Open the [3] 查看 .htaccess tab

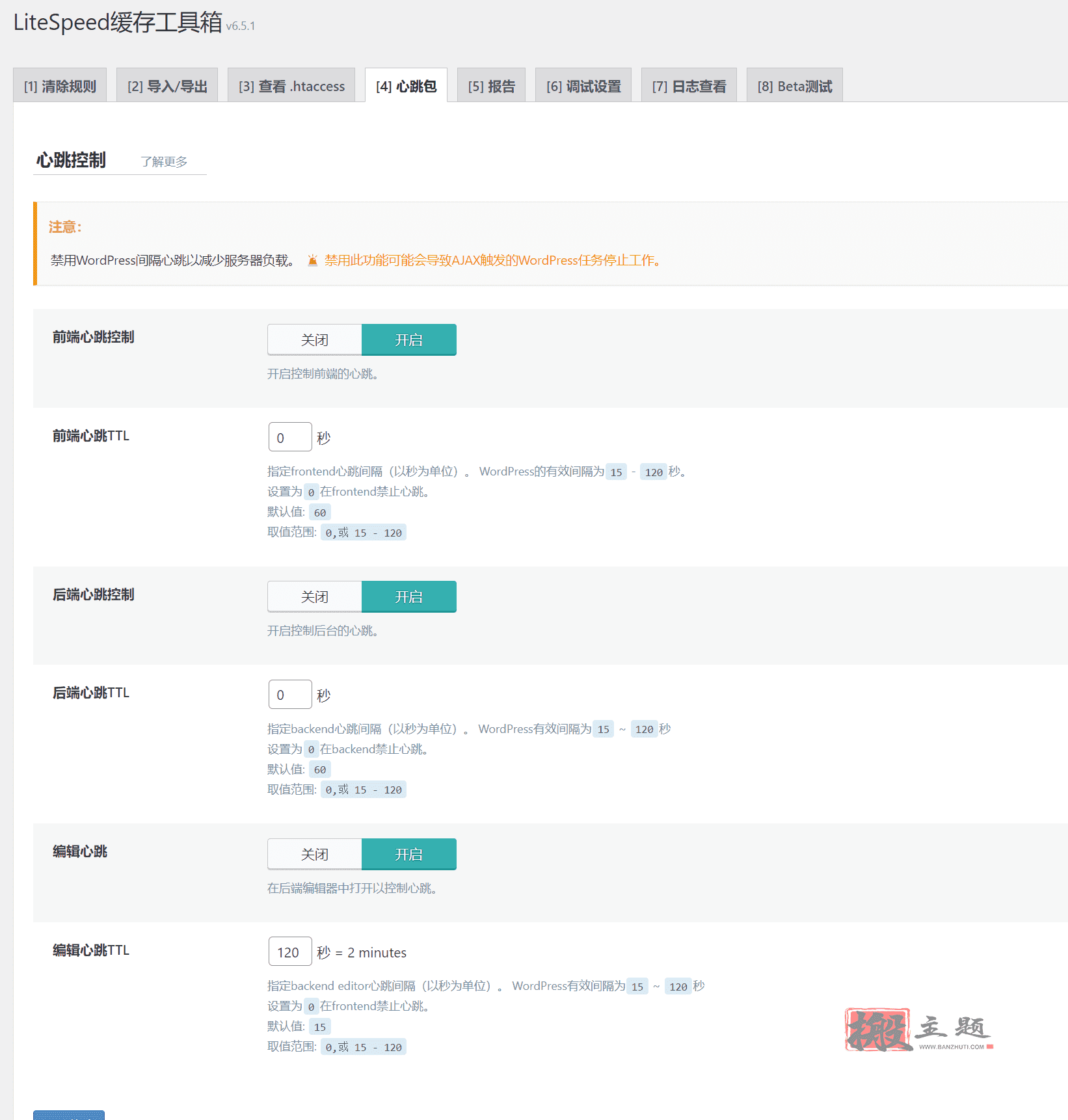point(291,86)
